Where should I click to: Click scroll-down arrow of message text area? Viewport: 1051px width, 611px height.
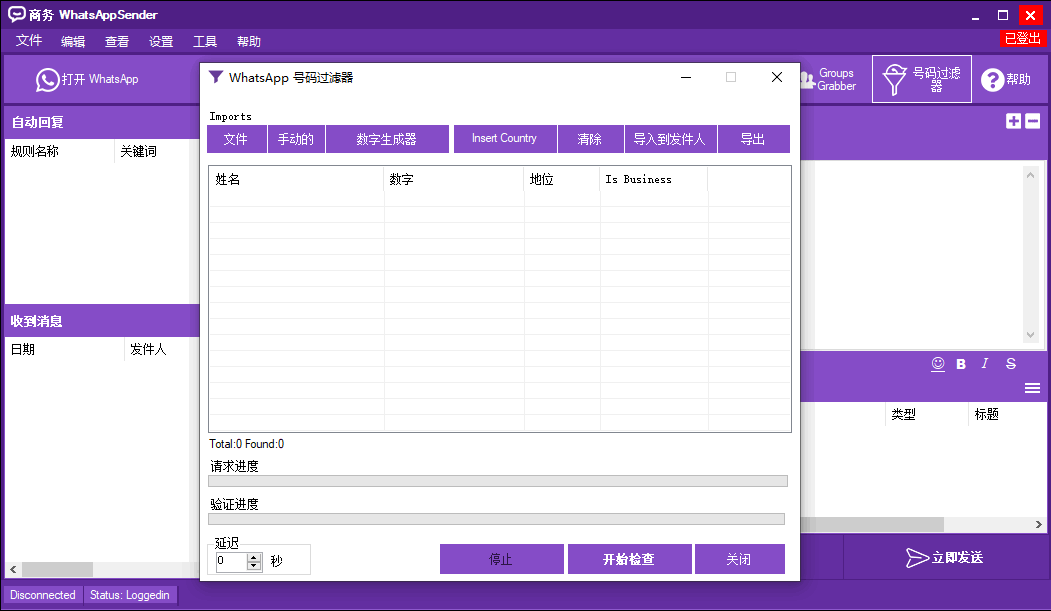point(1030,335)
